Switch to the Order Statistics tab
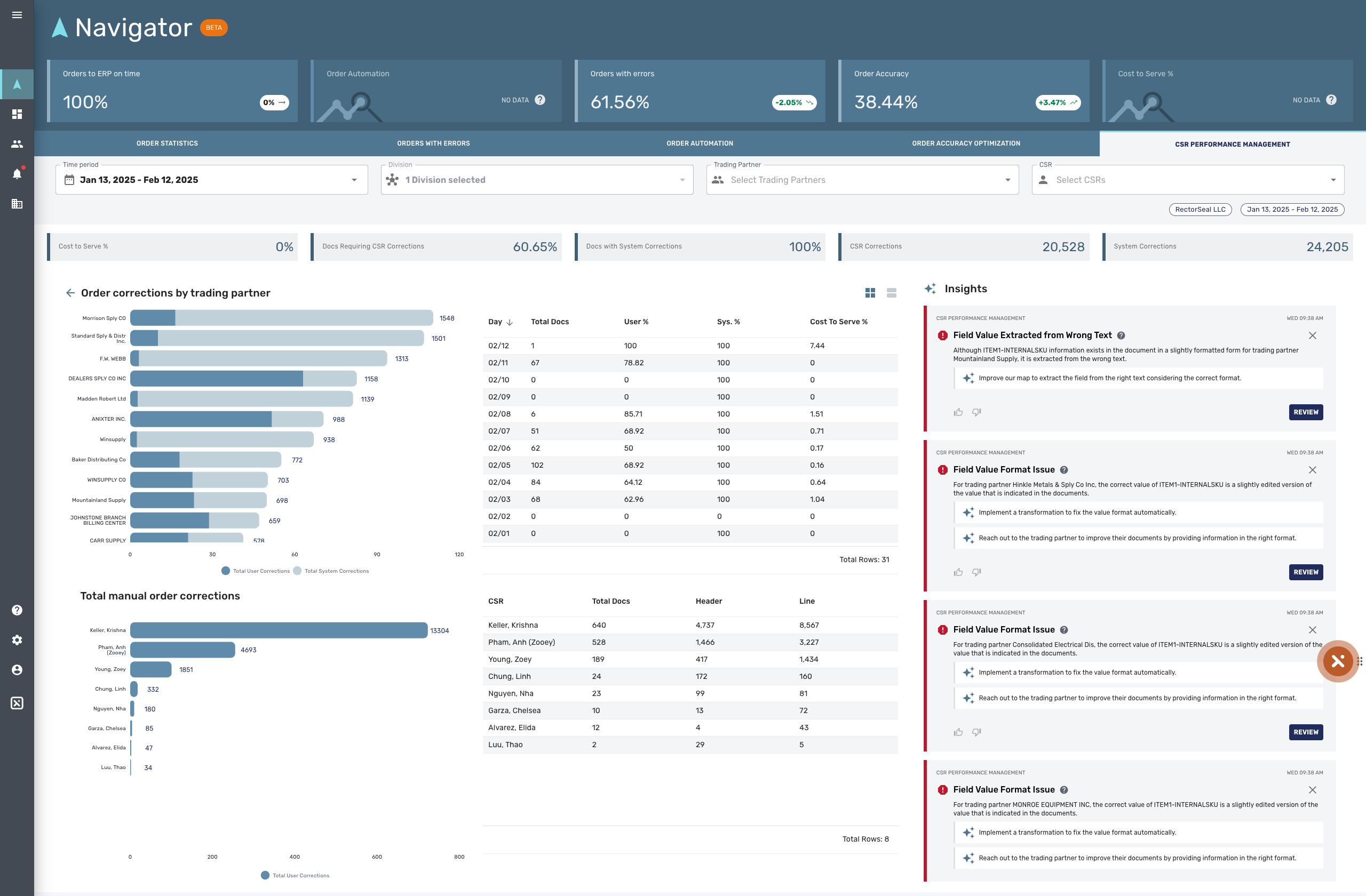Viewport: 1366px width, 896px height. [x=167, y=143]
